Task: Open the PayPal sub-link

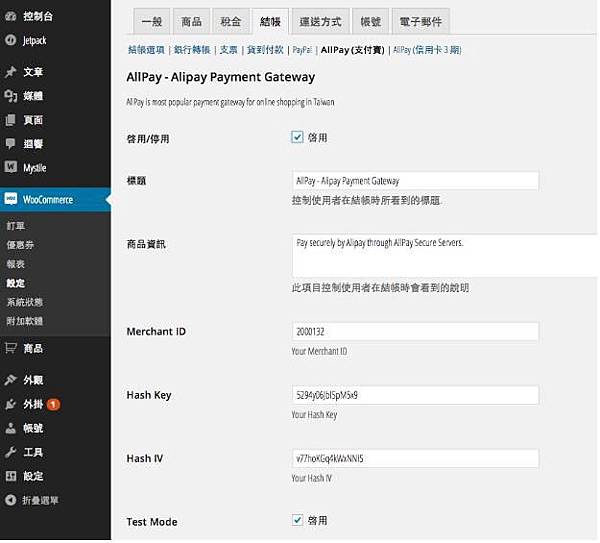Action: pyautogui.click(x=302, y=50)
